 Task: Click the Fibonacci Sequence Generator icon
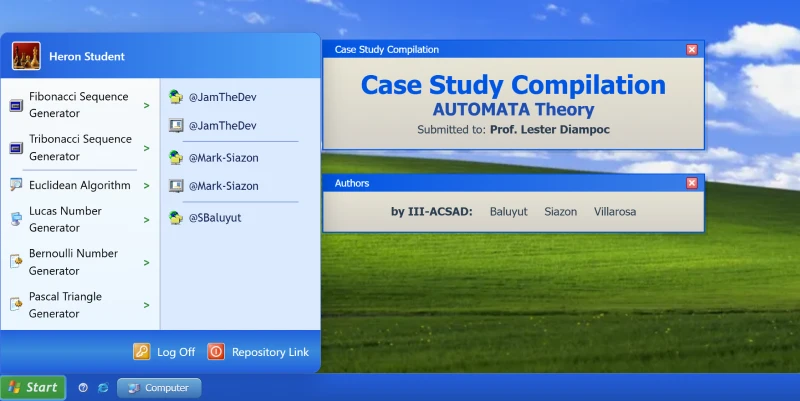click(16, 106)
